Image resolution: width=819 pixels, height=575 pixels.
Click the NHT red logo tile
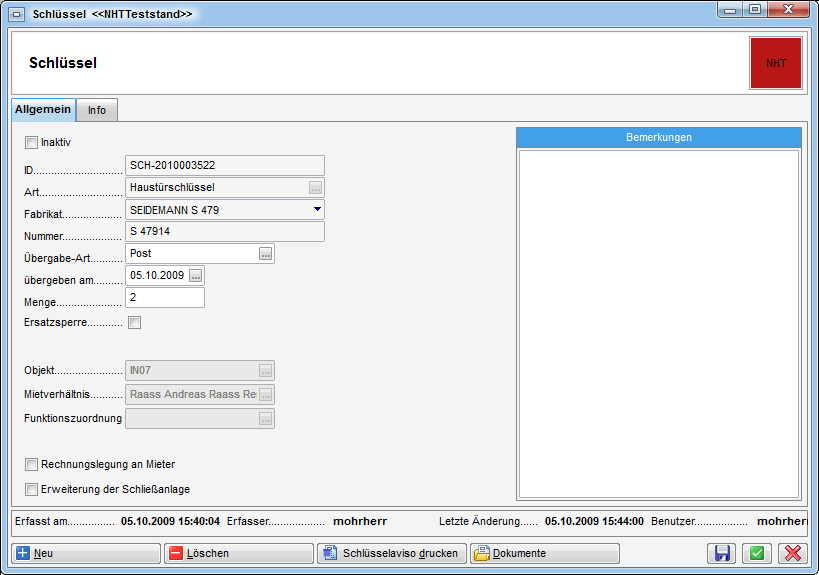pyautogui.click(x=775, y=63)
